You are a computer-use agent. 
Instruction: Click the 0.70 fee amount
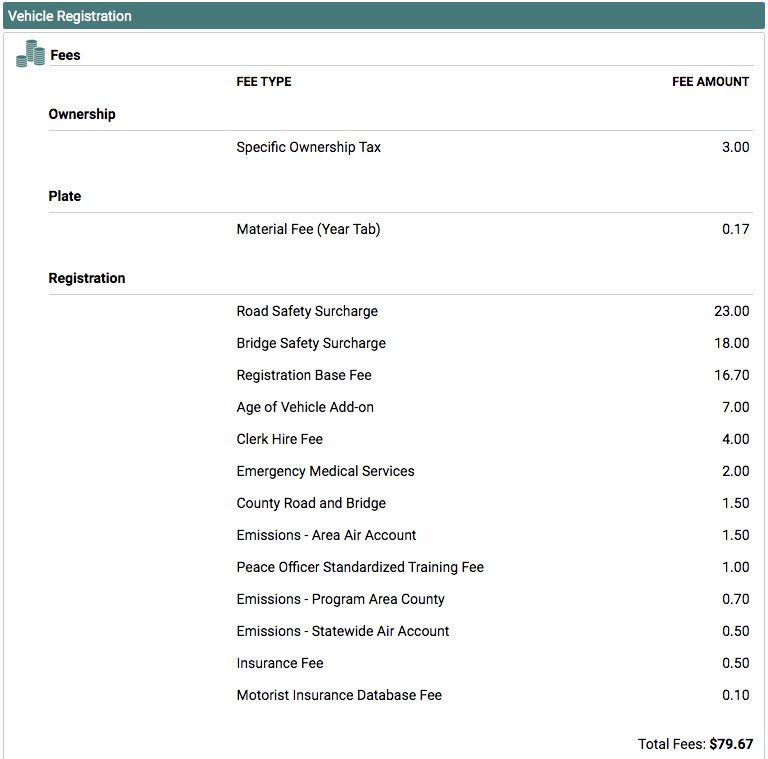tap(735, 599)
